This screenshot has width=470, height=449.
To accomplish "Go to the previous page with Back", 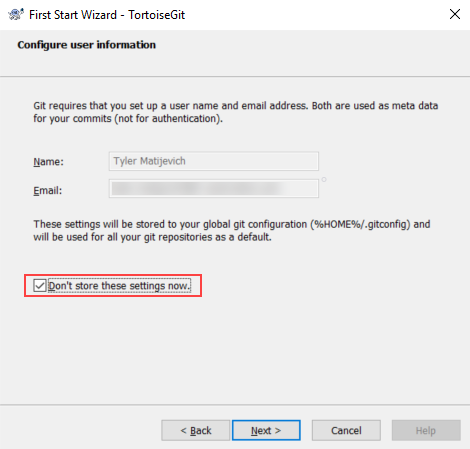I will pyautogui.click(x=196, y=430).
